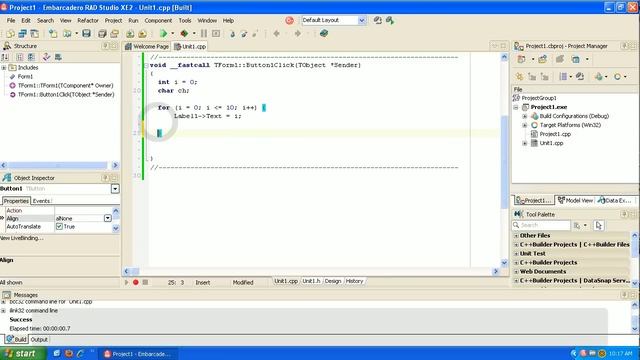Click the red record macro button
Image resolution: width=640 pixels, height=360 pixels.
(136, 282)
